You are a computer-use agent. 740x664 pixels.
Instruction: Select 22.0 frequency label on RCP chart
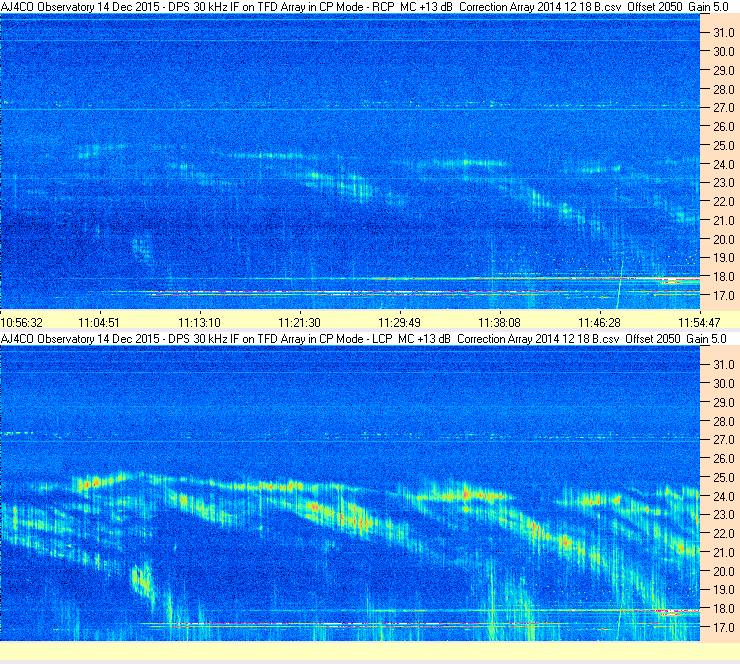(x=724, y=202)
